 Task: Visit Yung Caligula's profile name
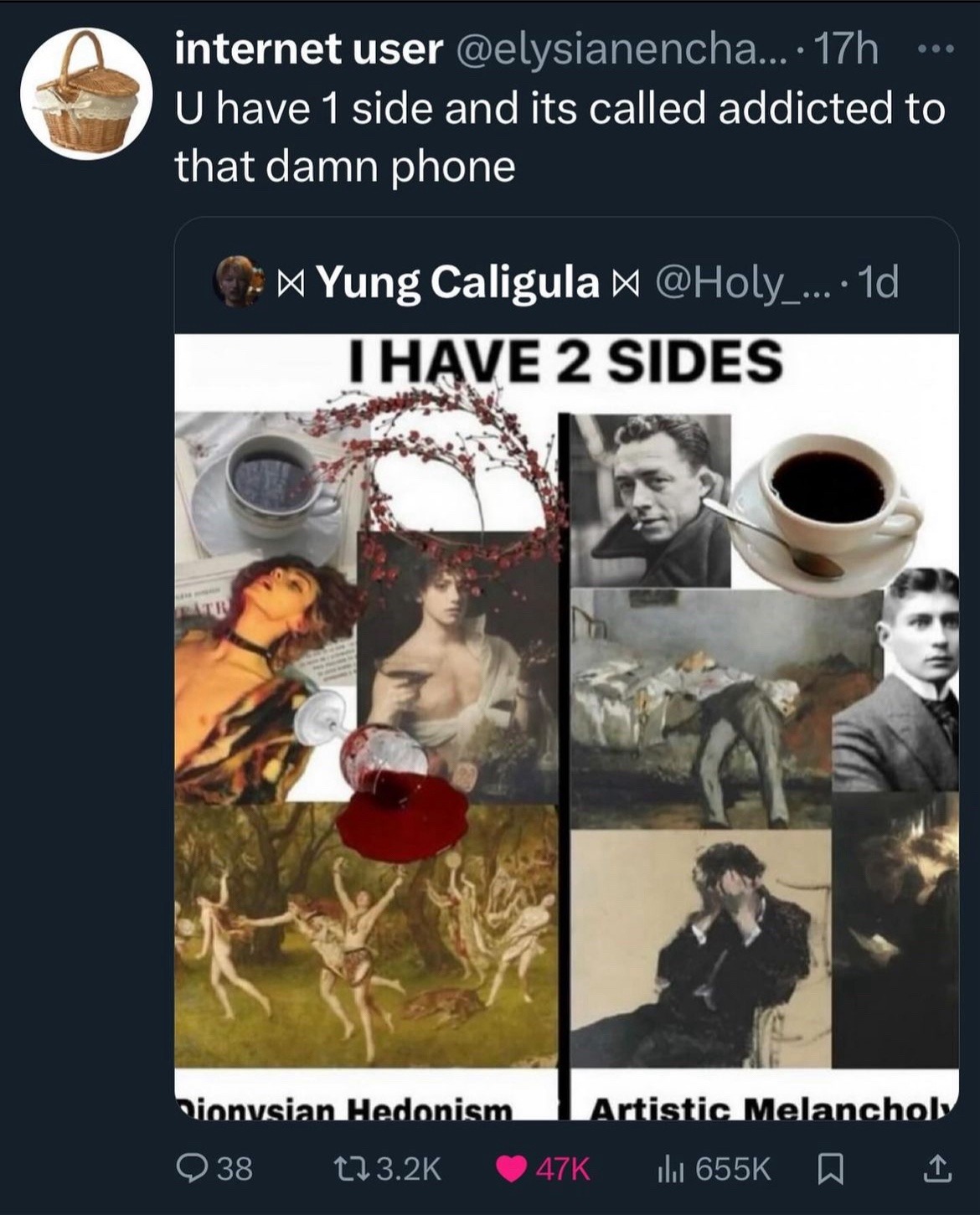(x=457, y=282)
